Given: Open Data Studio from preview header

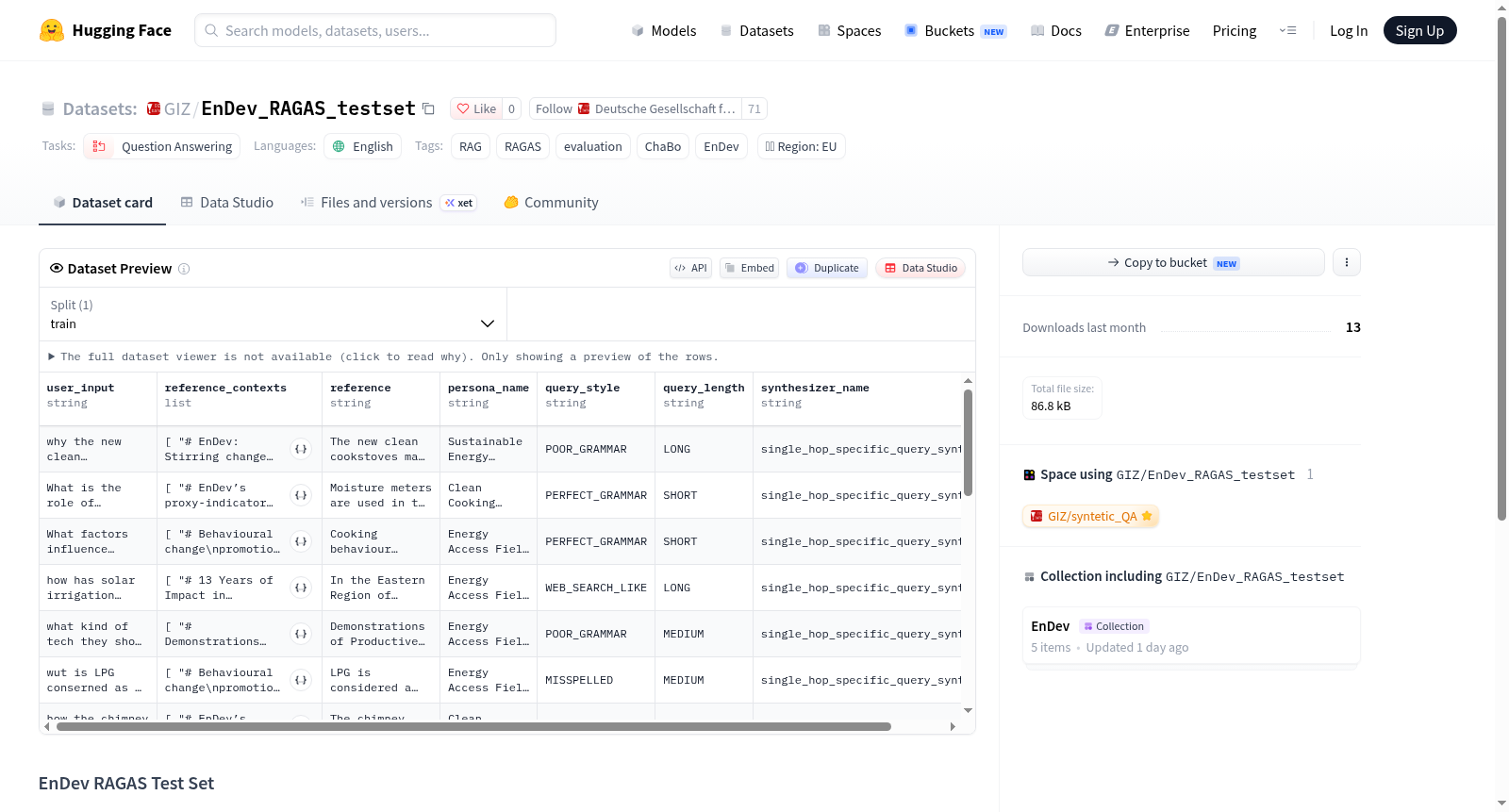Looking at the screenshot, I should pyautogui.click(x=920, y=268).
